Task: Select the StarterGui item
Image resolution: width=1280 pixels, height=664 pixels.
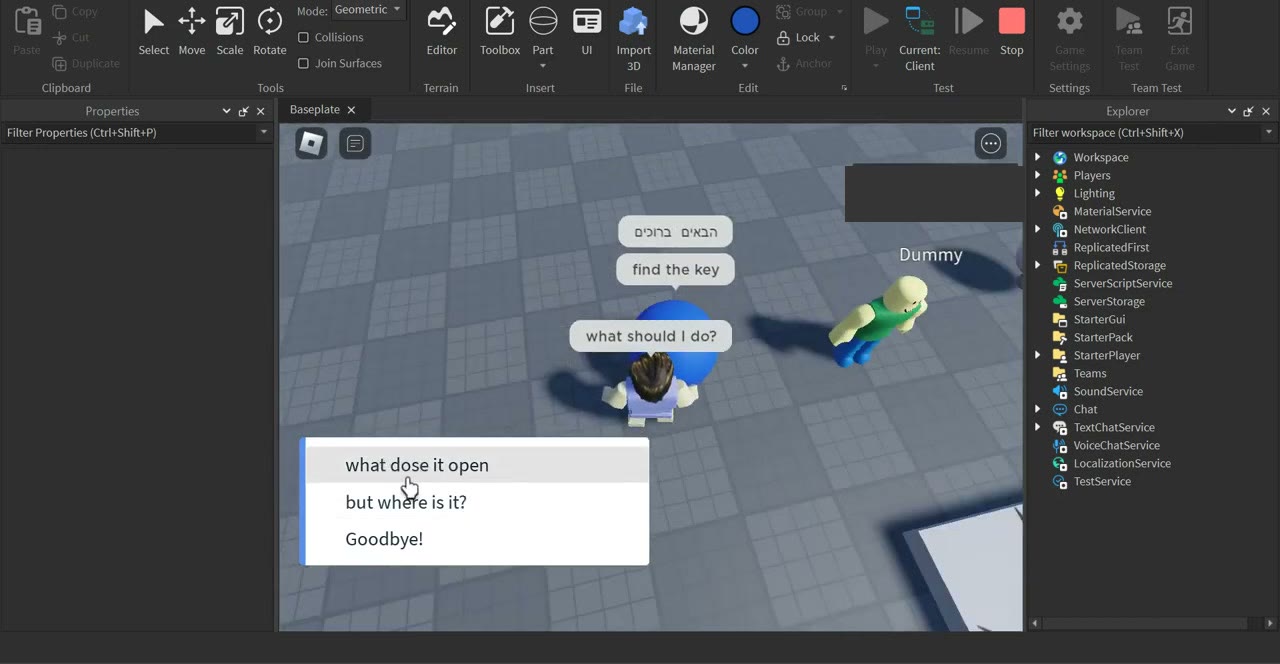Action: (1099, 319)
